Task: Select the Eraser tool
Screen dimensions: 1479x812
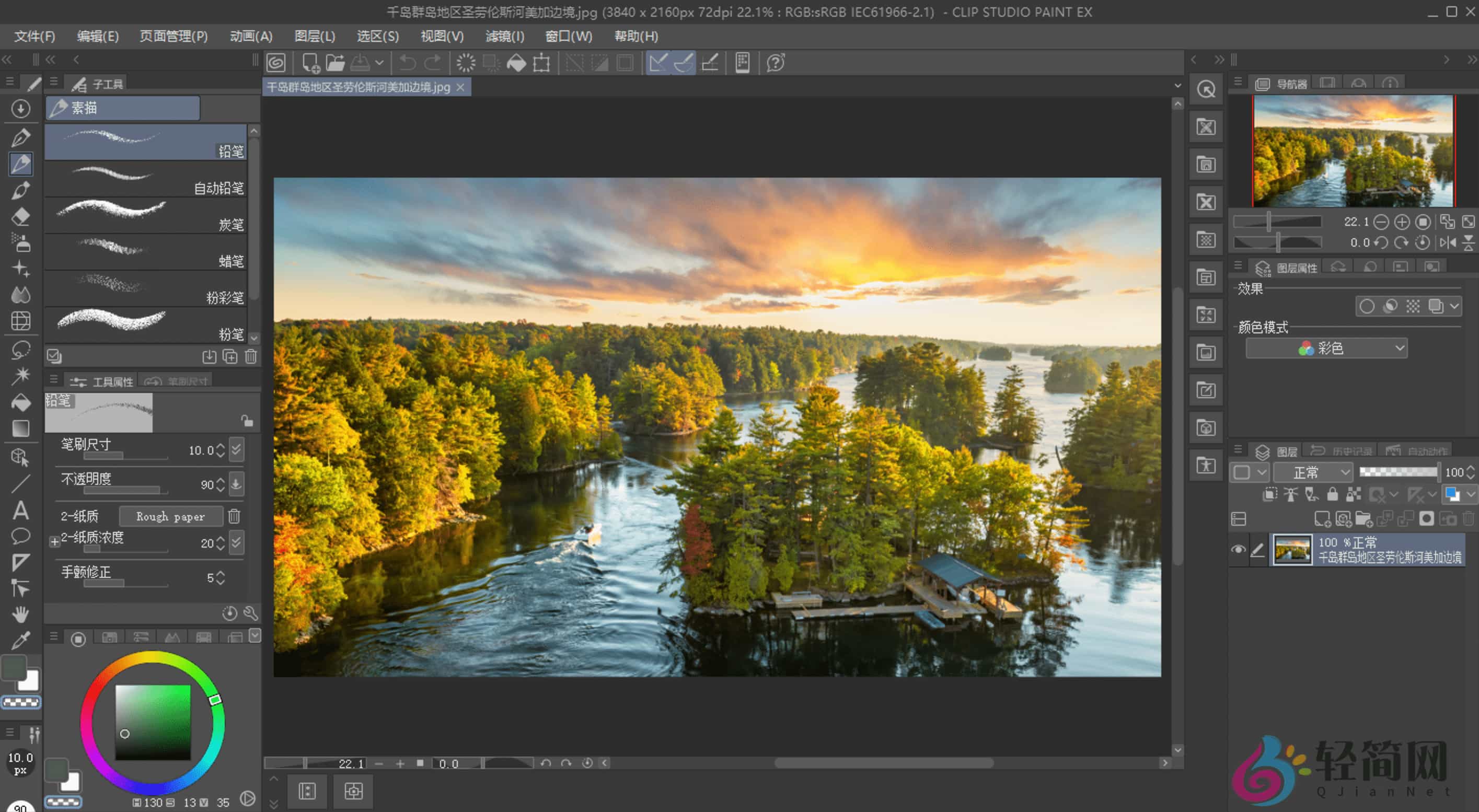Action: coord(21,217)
